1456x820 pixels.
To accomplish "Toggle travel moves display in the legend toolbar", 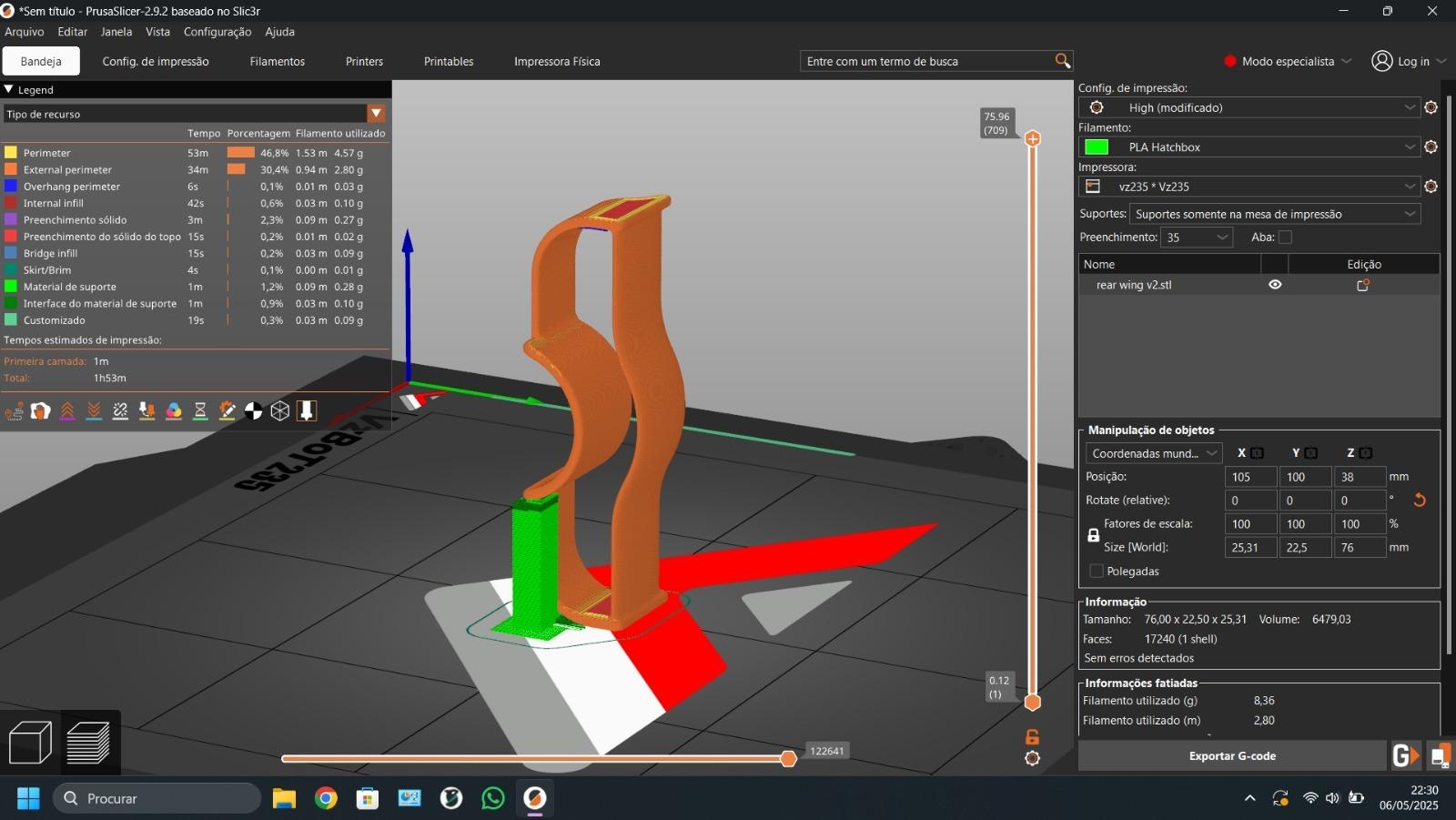I will 14,411.
